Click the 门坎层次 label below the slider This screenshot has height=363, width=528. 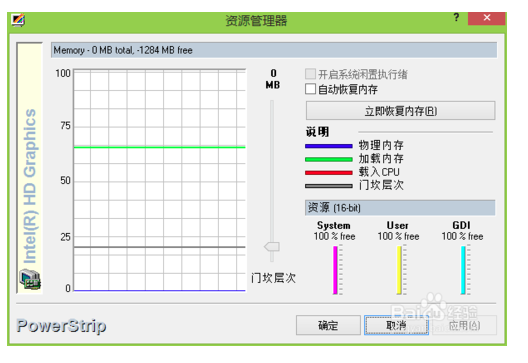(x=273, y=278)
